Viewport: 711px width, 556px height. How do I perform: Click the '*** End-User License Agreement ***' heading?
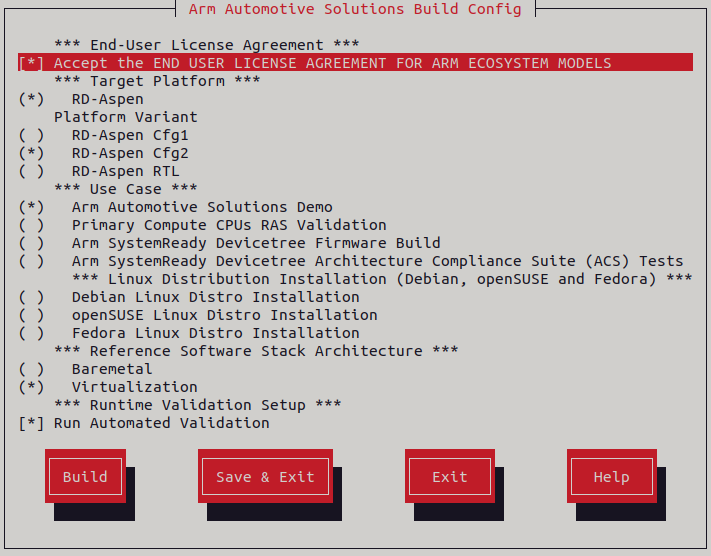coord(207,45)
